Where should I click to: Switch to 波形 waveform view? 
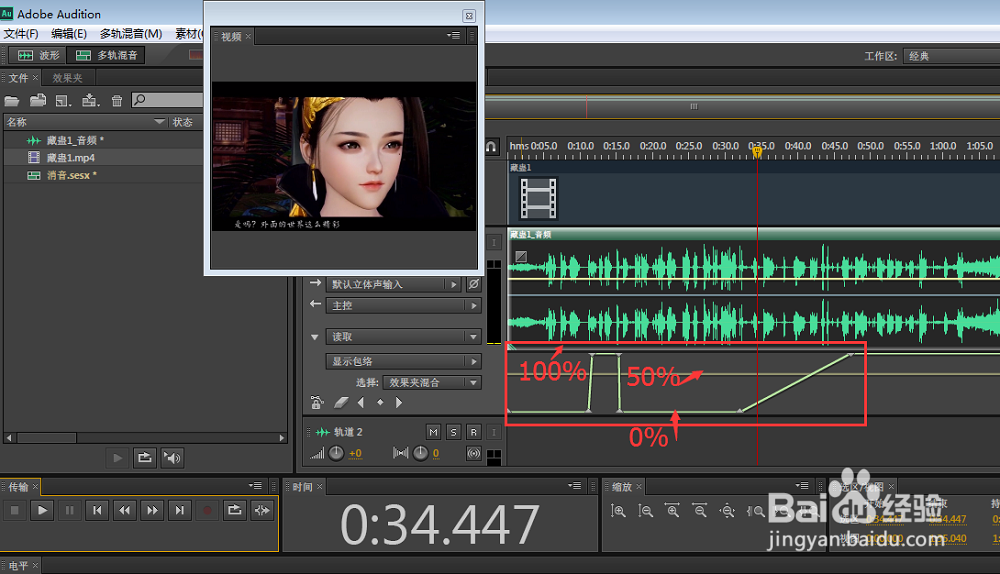coord(38,55)
